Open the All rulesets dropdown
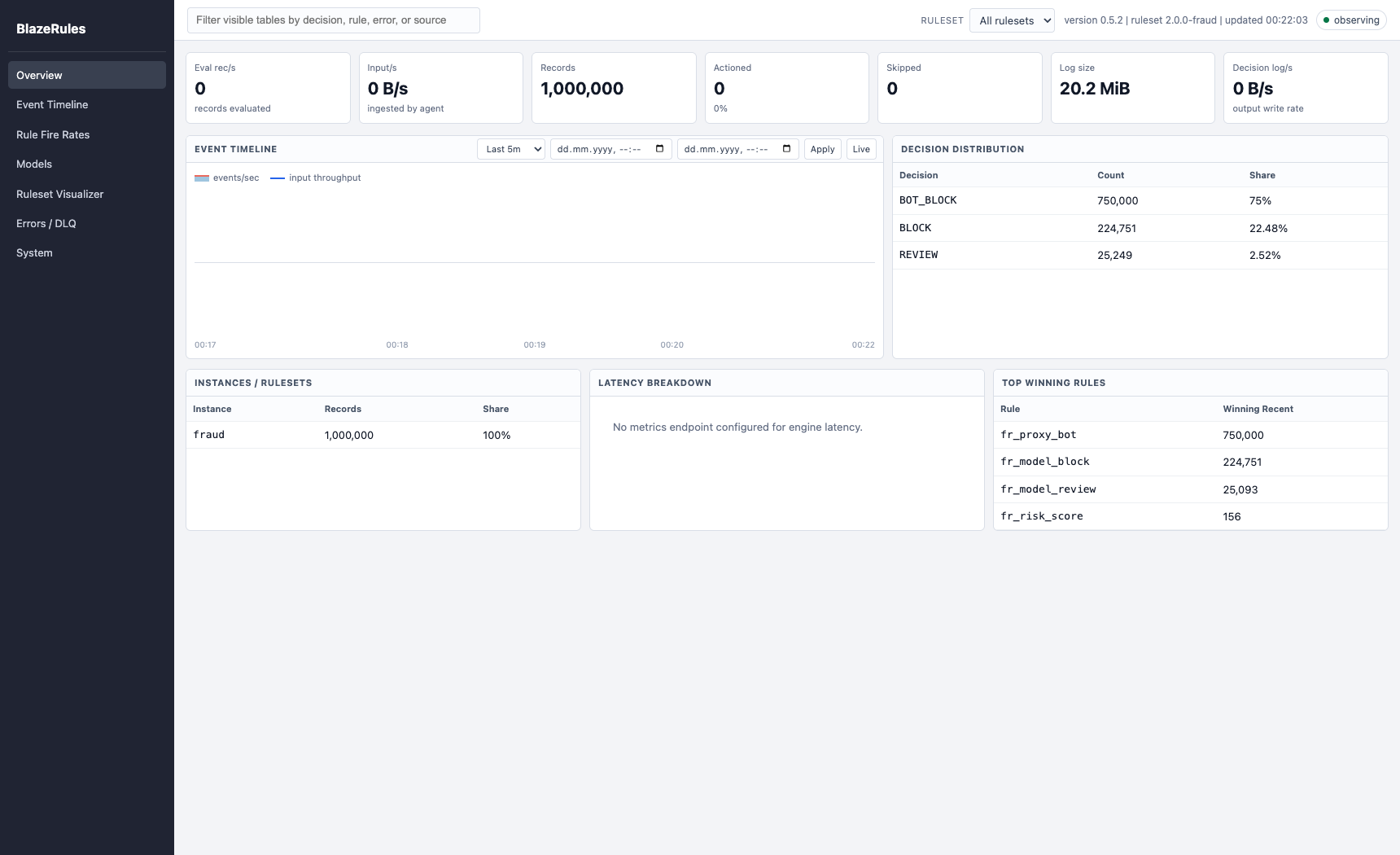Image resolution: width=1400 pixels, height=855 pixels. [x=1012, y=20]
